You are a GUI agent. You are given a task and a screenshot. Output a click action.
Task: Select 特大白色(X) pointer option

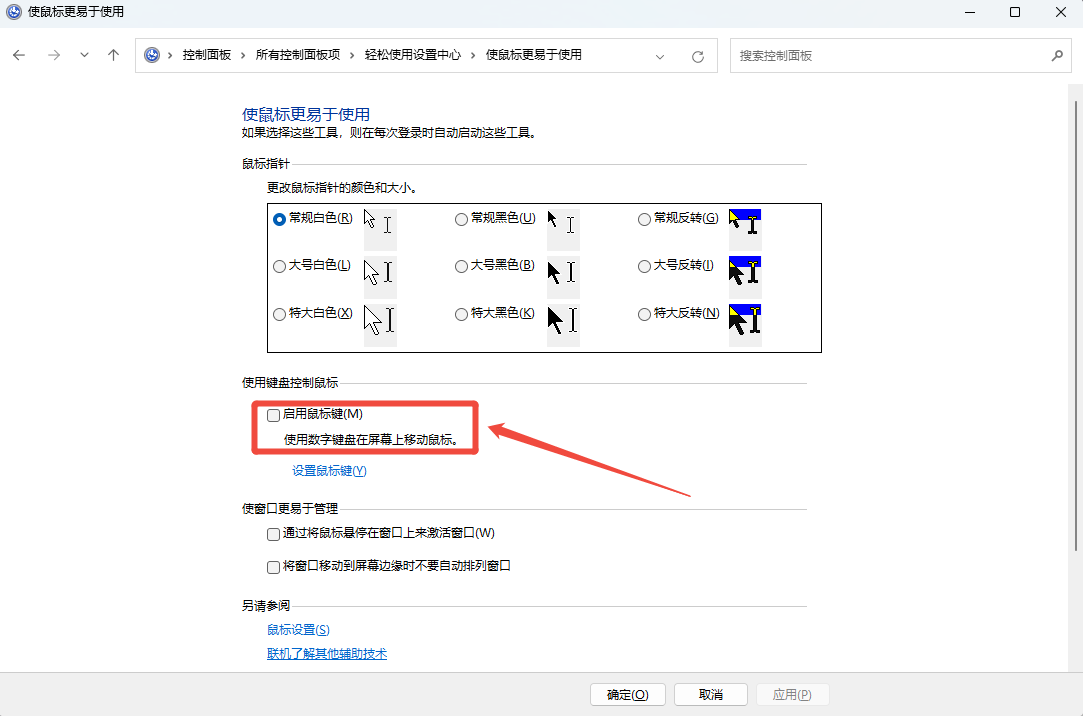click(279, 315)
